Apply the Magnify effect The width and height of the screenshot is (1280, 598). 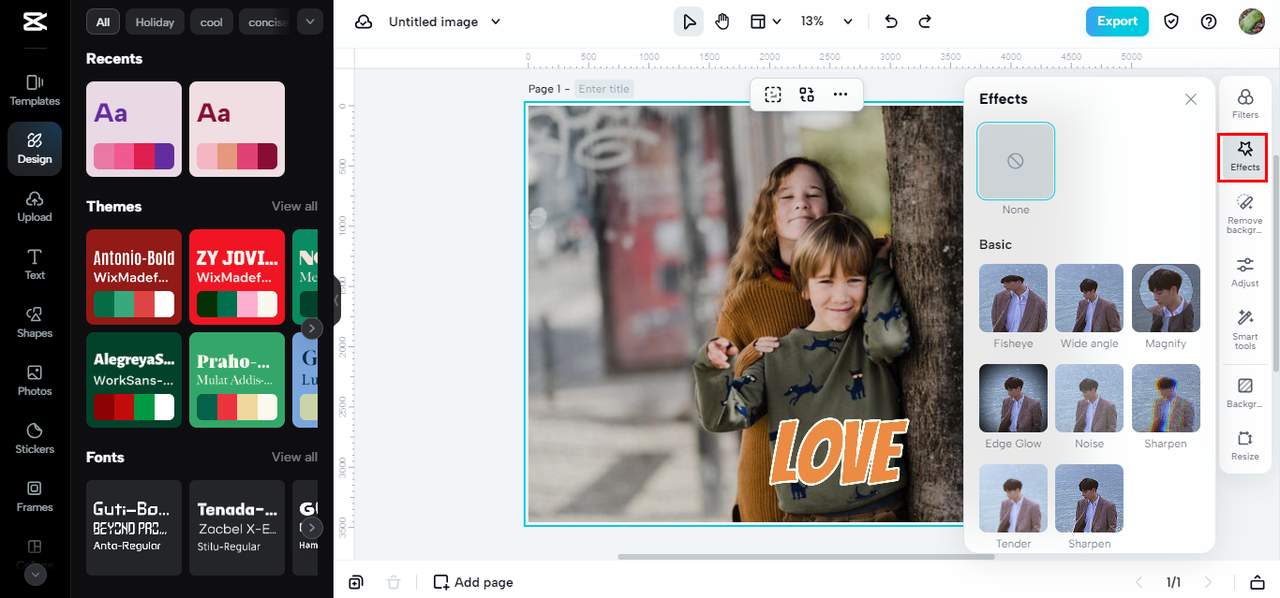point(1166,298)
